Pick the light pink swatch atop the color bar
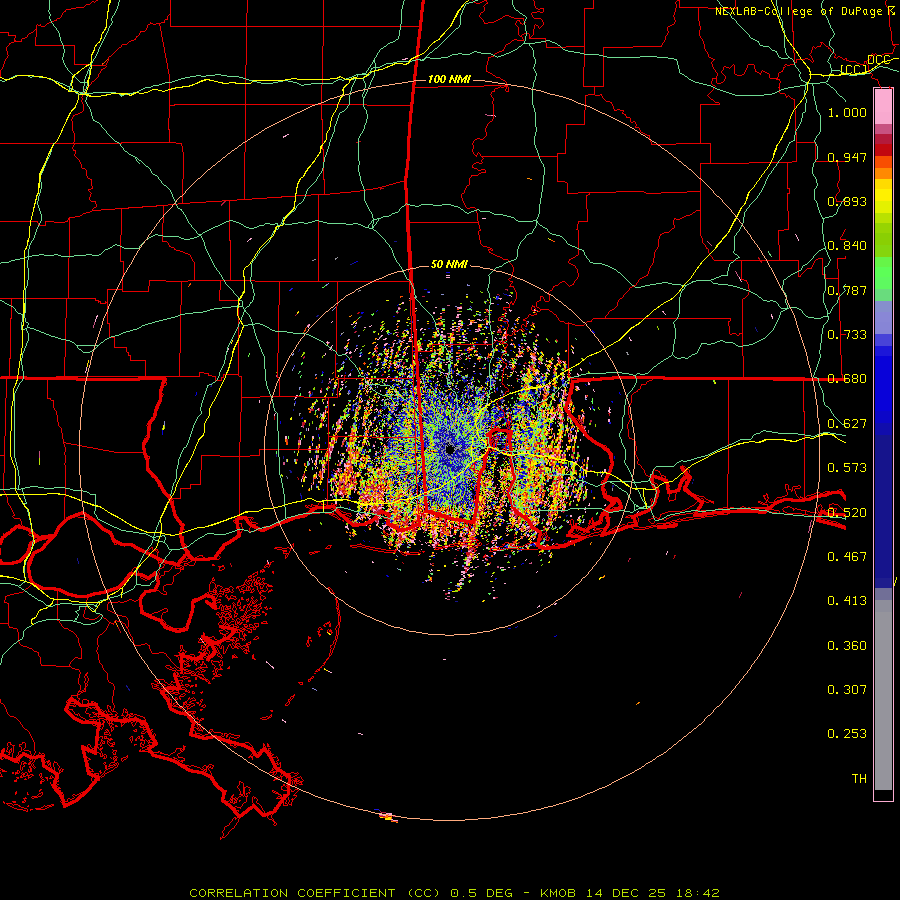The image size is (900, 900). tap(883, 107)
